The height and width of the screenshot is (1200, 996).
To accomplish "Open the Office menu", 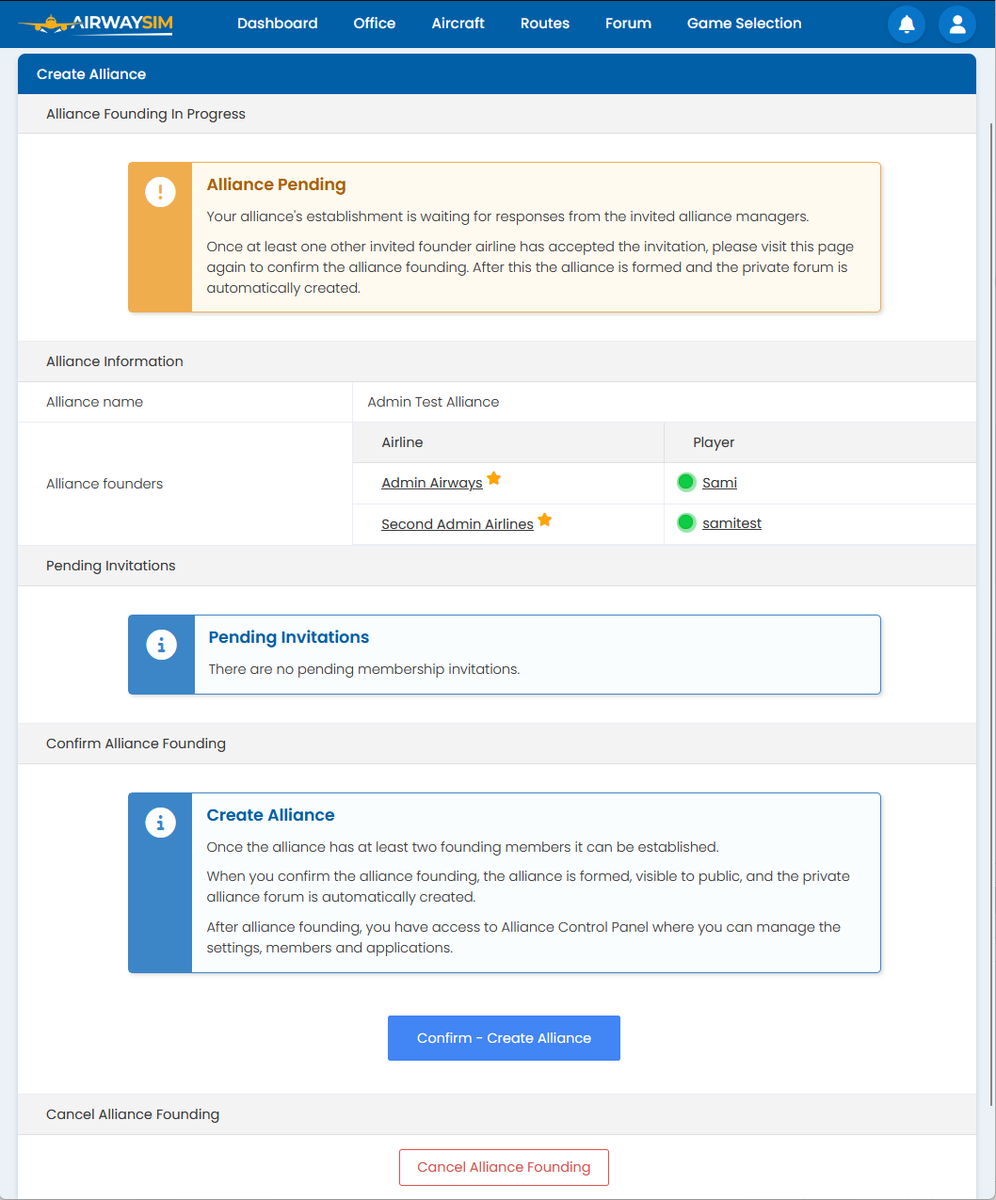I will 374,23.
